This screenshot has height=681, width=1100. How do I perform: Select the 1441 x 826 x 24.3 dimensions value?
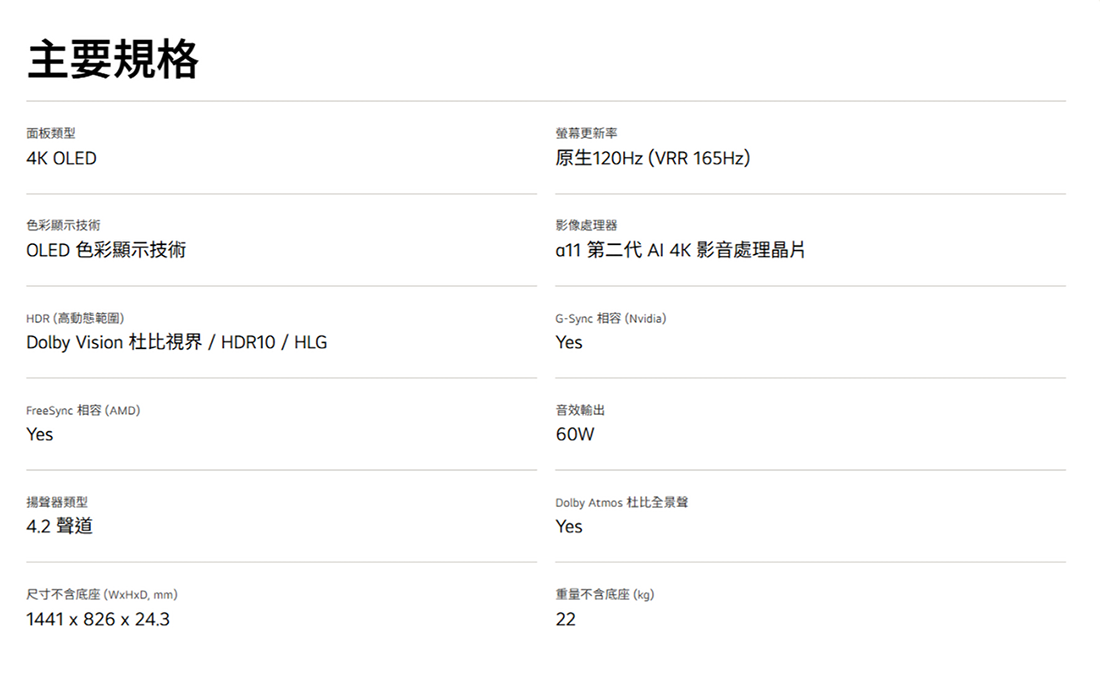[98, 619]
